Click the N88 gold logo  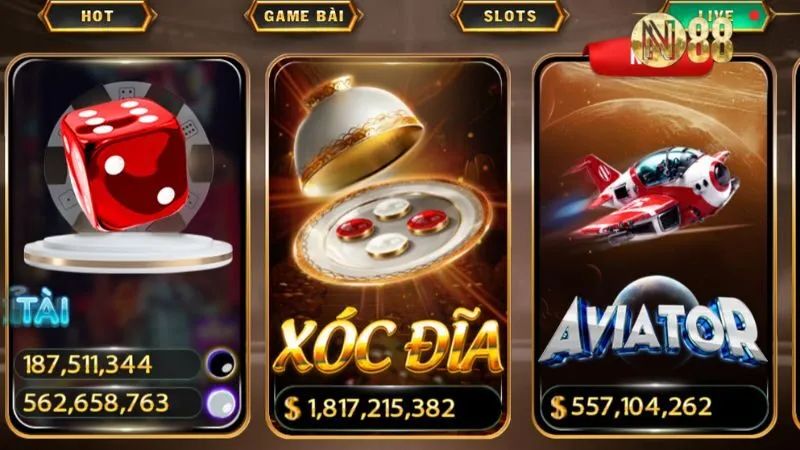(x=682, y=42)
